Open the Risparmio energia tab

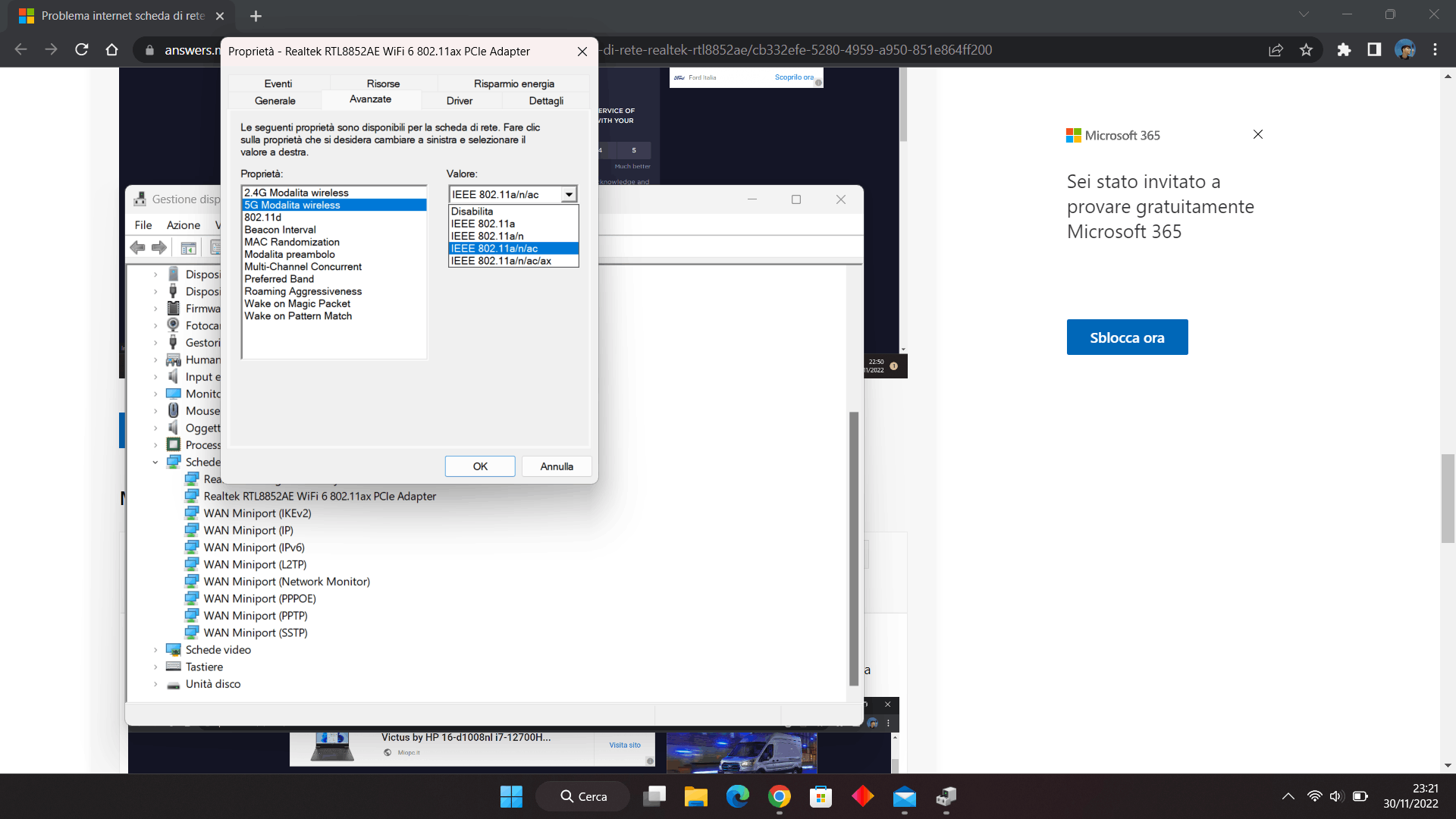click(513, 84)
